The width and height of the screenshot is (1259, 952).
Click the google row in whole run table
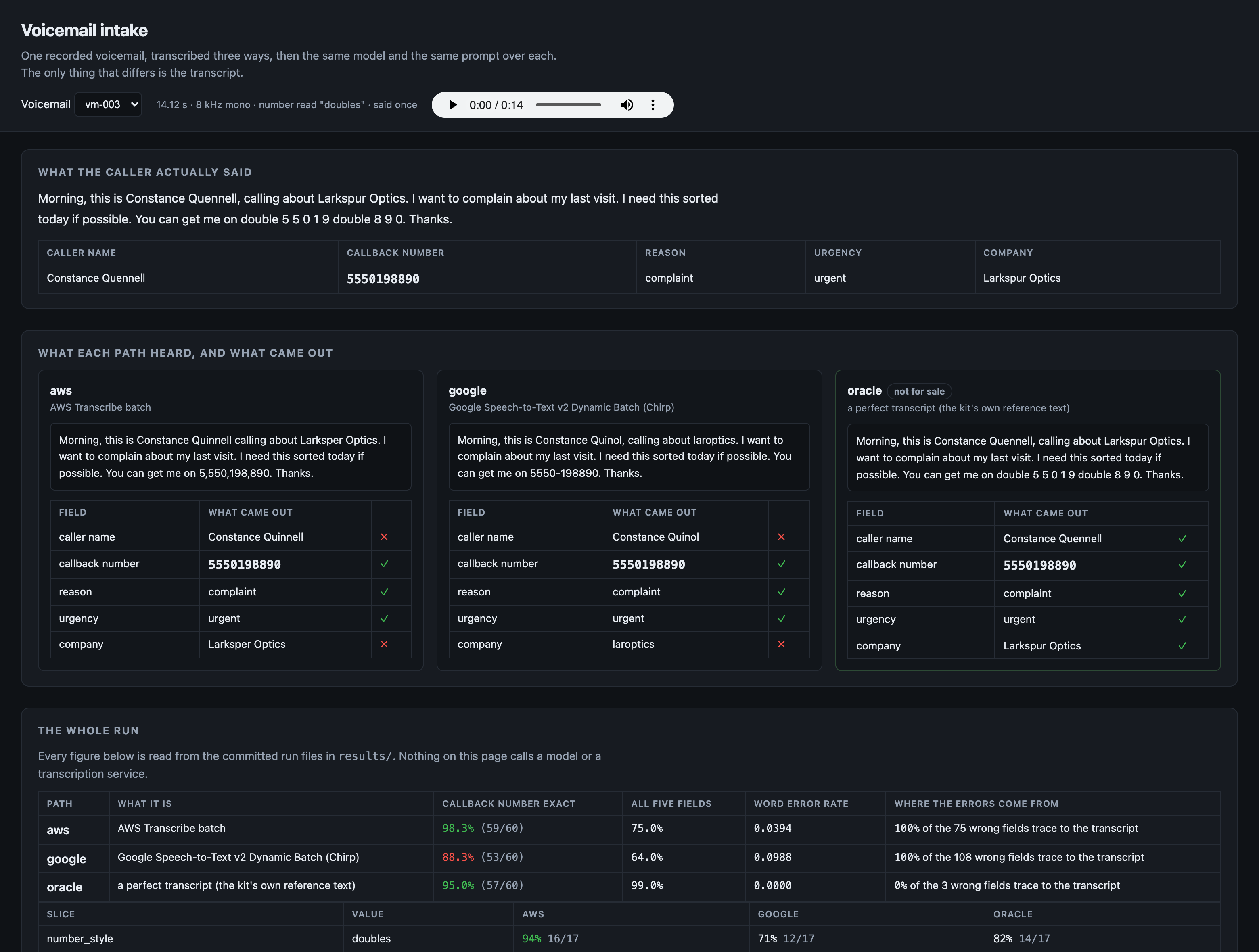[x=629, y=858]
